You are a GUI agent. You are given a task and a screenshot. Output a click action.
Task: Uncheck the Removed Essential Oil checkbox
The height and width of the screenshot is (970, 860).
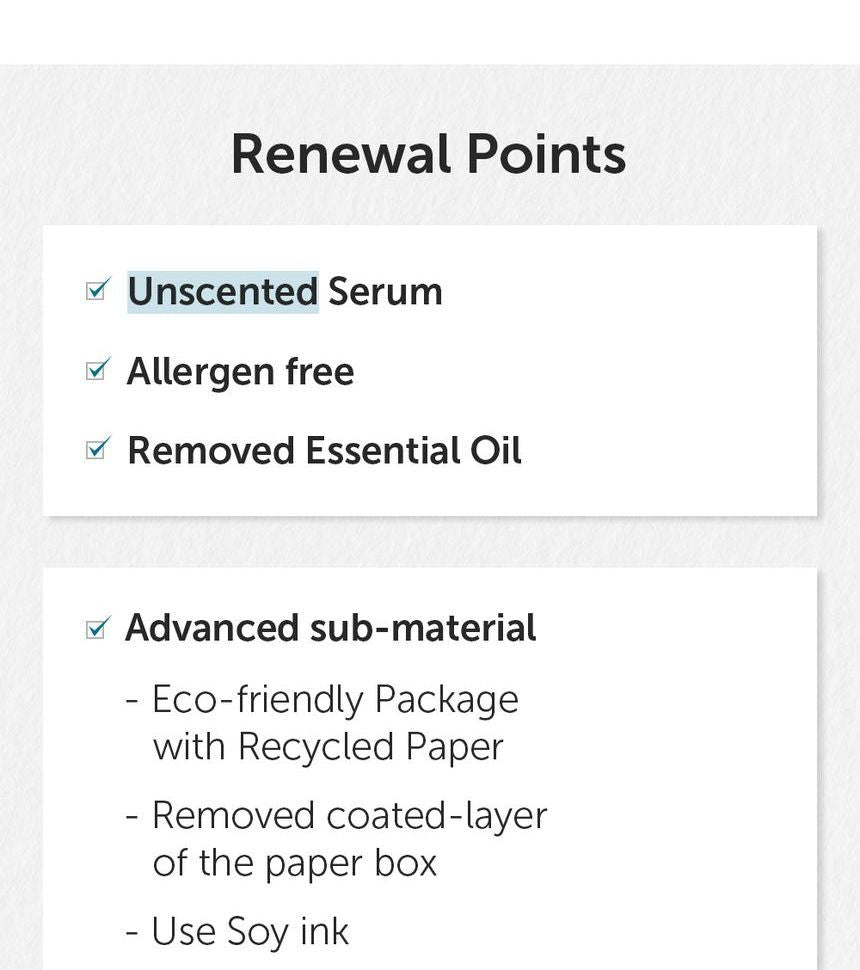tap(96, 450)
